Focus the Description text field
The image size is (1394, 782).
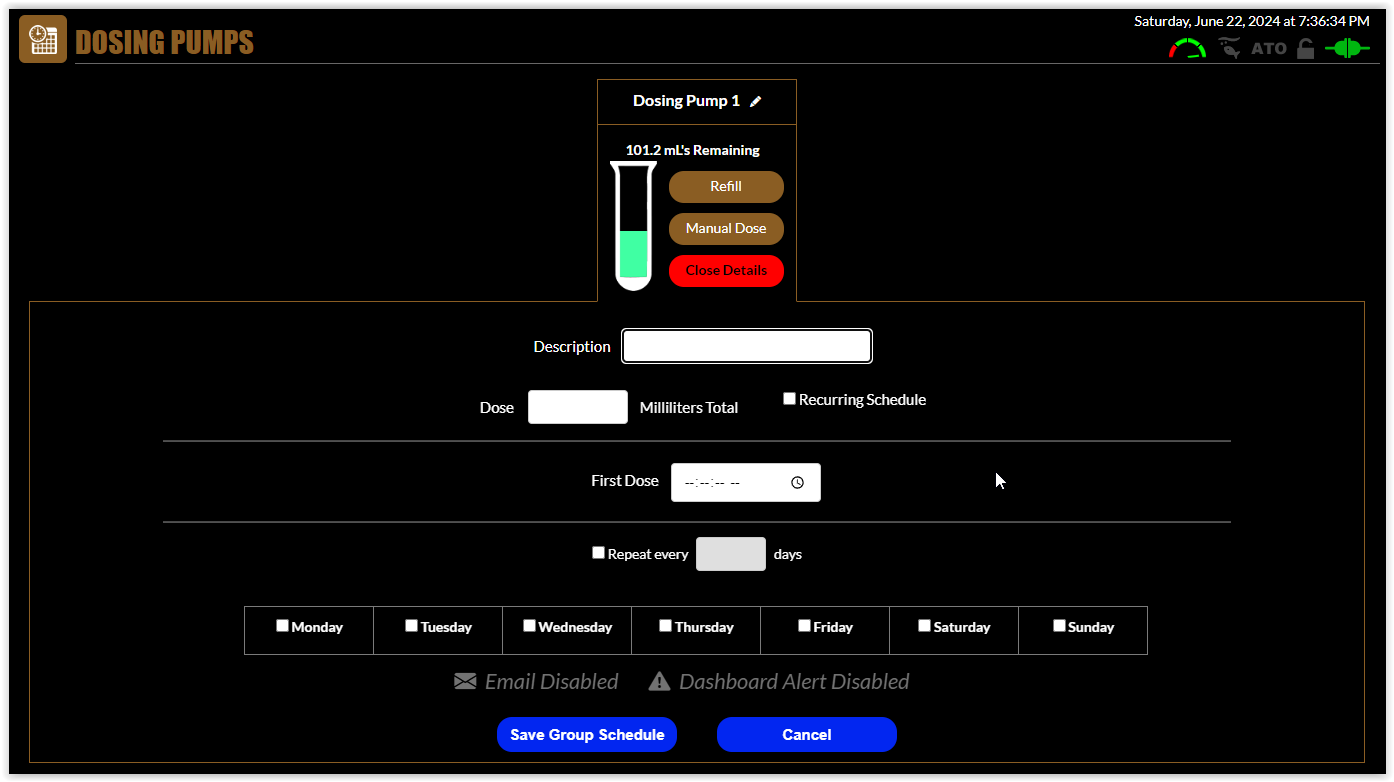[x=747, y=346]
